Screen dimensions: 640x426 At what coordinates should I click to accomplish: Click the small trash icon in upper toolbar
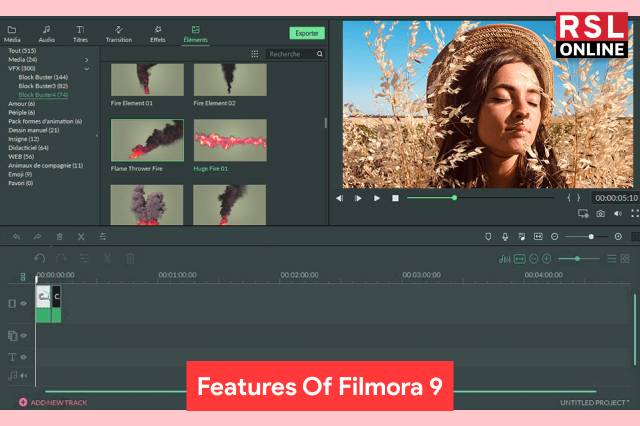pyautogui.click(x=60, y=237)
